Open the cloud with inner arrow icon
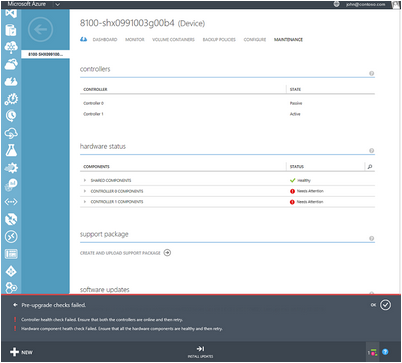402x363 pixels. (11, 133)
